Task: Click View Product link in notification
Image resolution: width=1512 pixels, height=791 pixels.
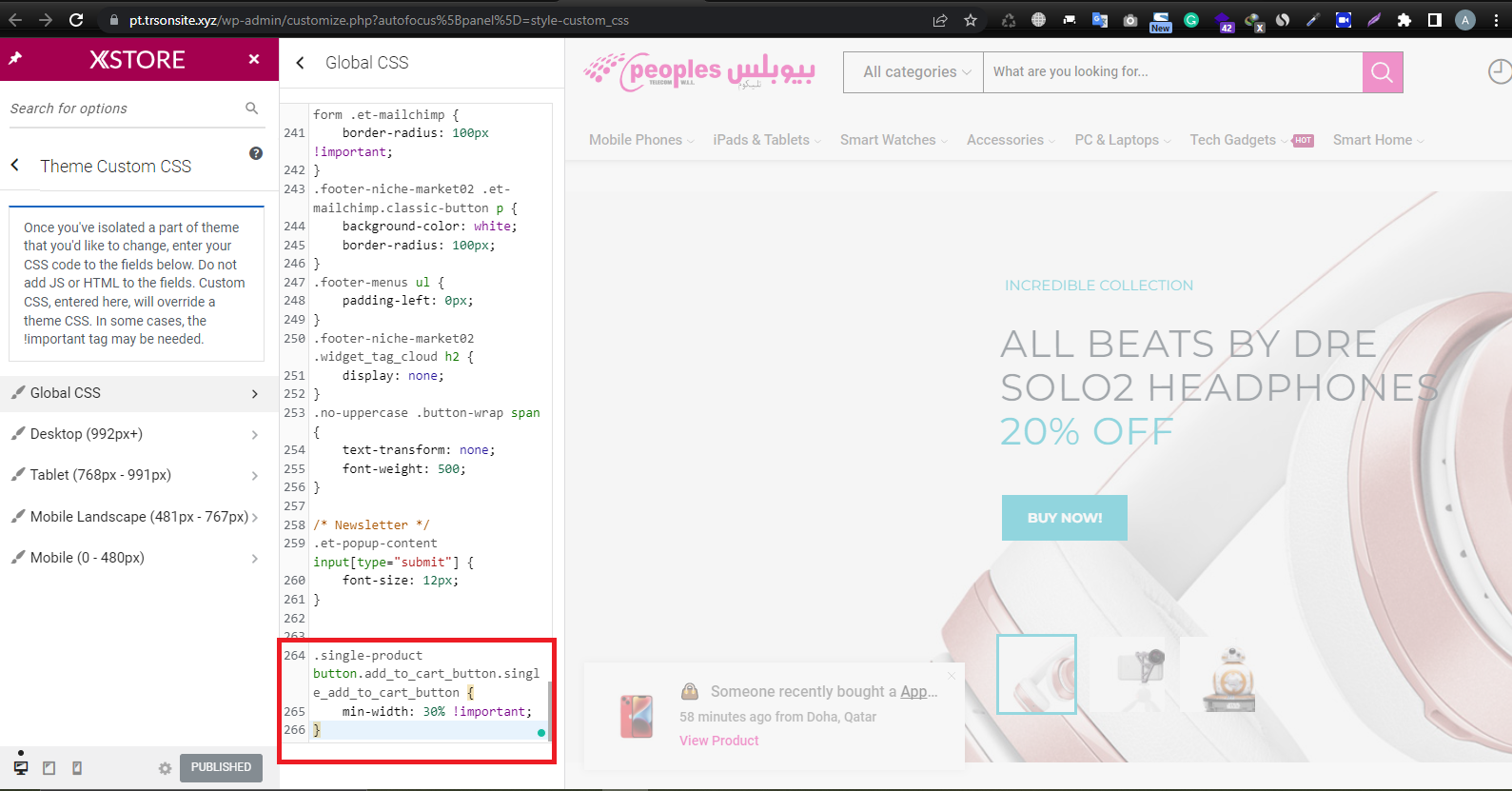Action: (x=718, y=741)
